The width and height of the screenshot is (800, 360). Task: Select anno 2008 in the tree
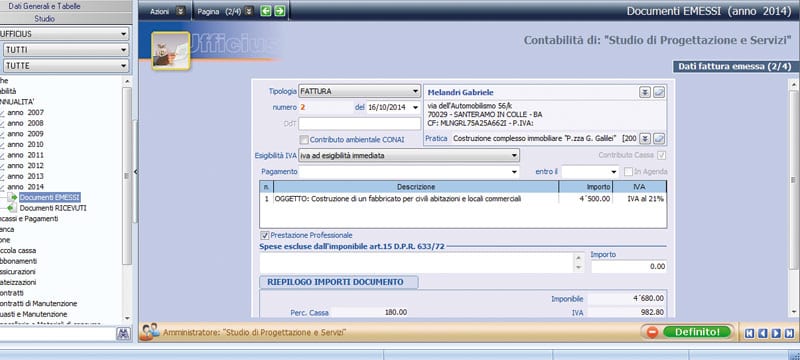[26, 123]
